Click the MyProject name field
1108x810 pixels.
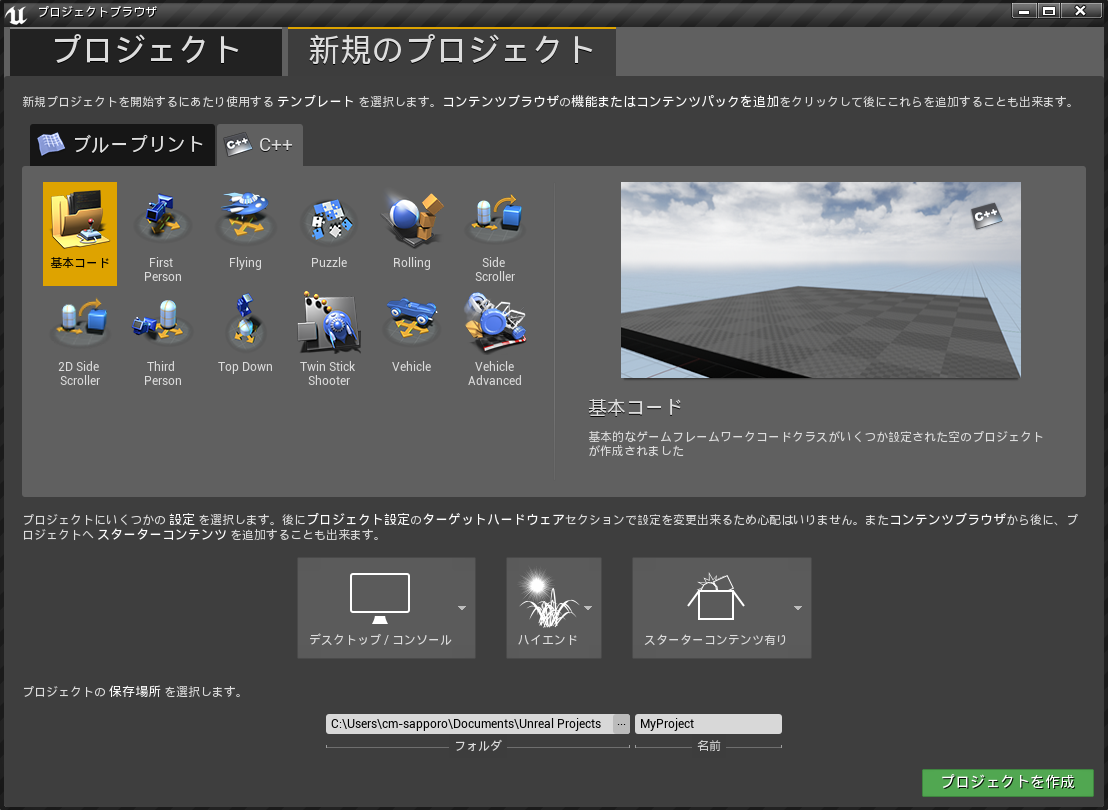(x=708, y=724)
